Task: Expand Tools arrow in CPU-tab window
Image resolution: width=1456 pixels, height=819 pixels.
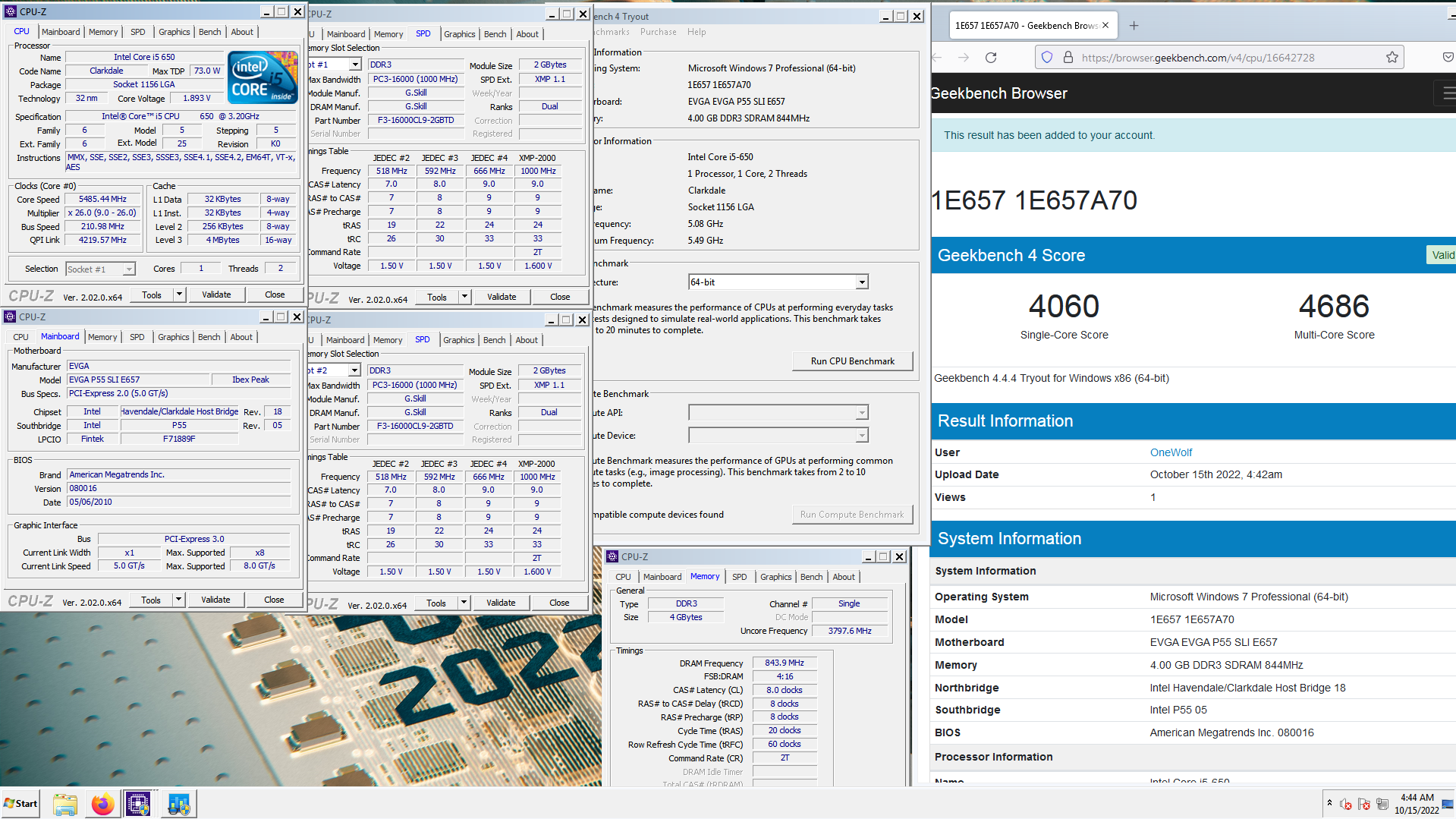Action: point(180,295)
